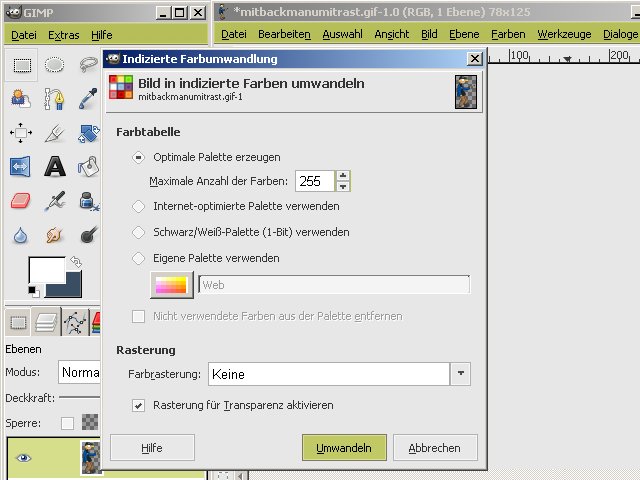Click the Abbrechen button

coord(435,448)
